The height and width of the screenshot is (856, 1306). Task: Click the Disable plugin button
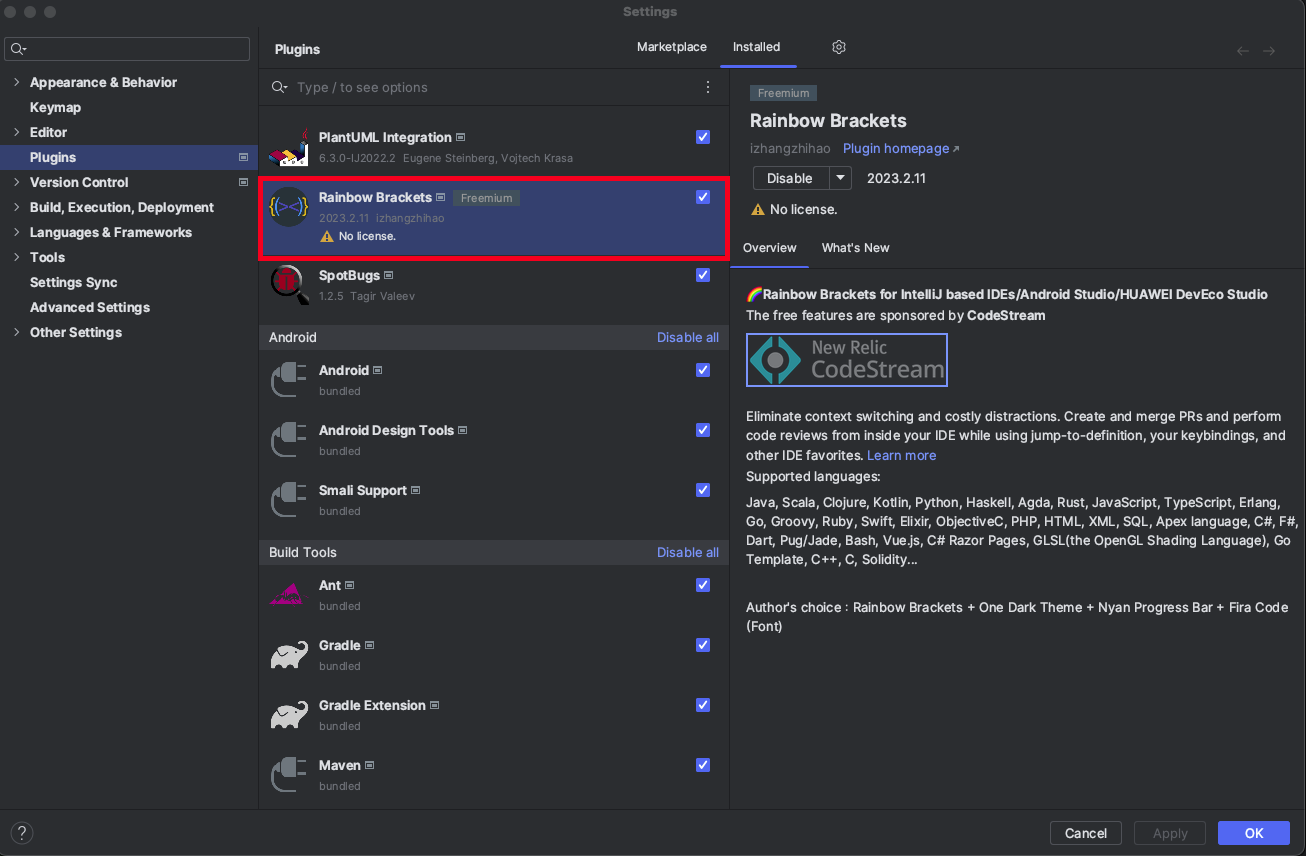(x=790, y=178)
